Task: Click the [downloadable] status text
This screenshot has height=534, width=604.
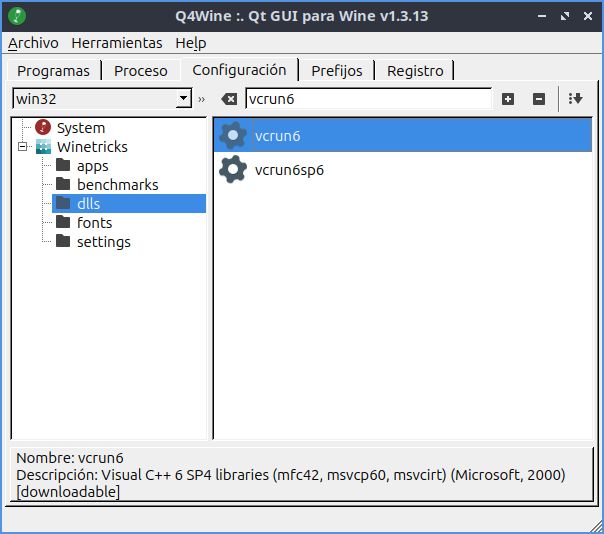Action: 68,492
